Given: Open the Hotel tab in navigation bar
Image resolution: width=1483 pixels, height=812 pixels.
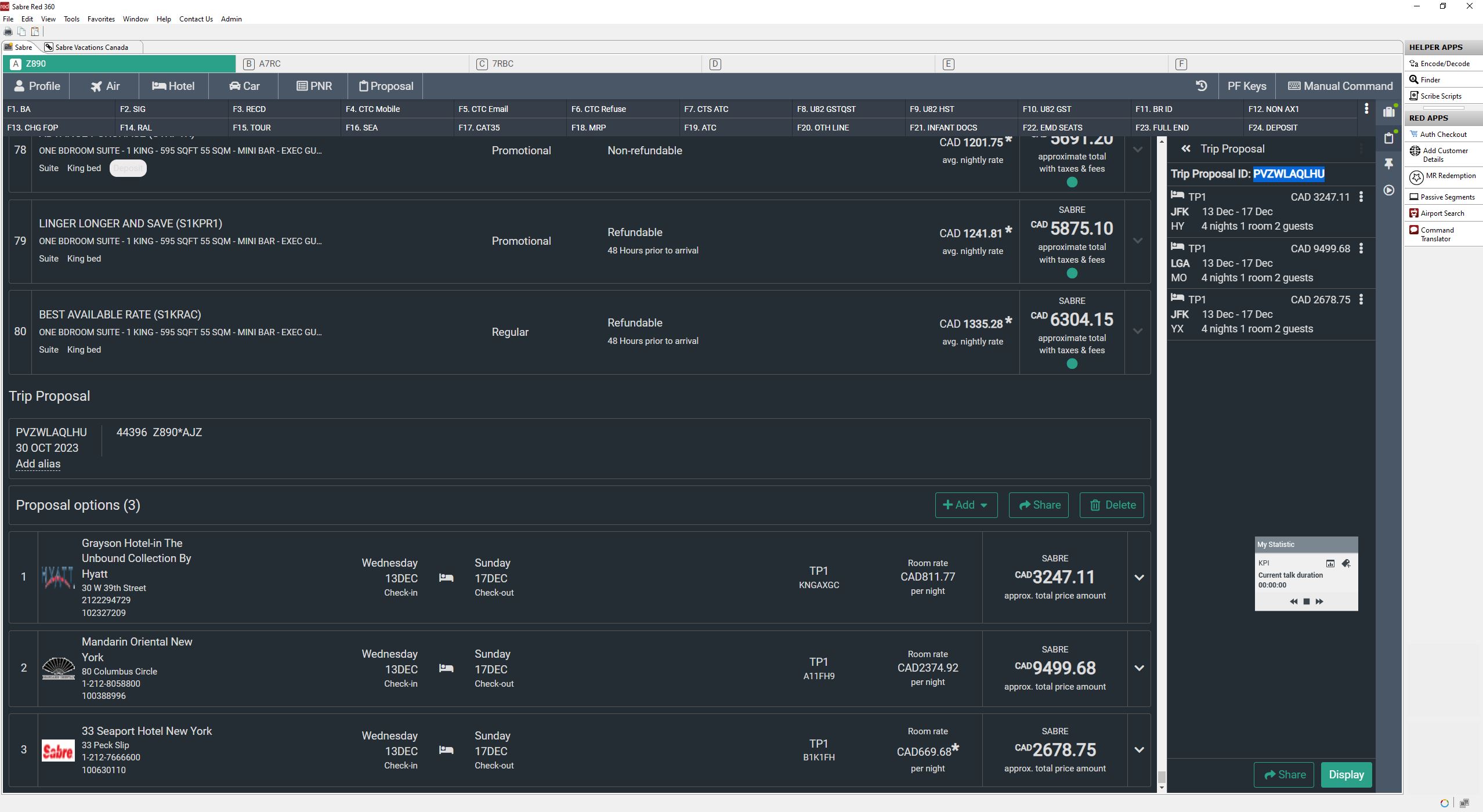Looking at the screenshot, I should coord(173,86).
